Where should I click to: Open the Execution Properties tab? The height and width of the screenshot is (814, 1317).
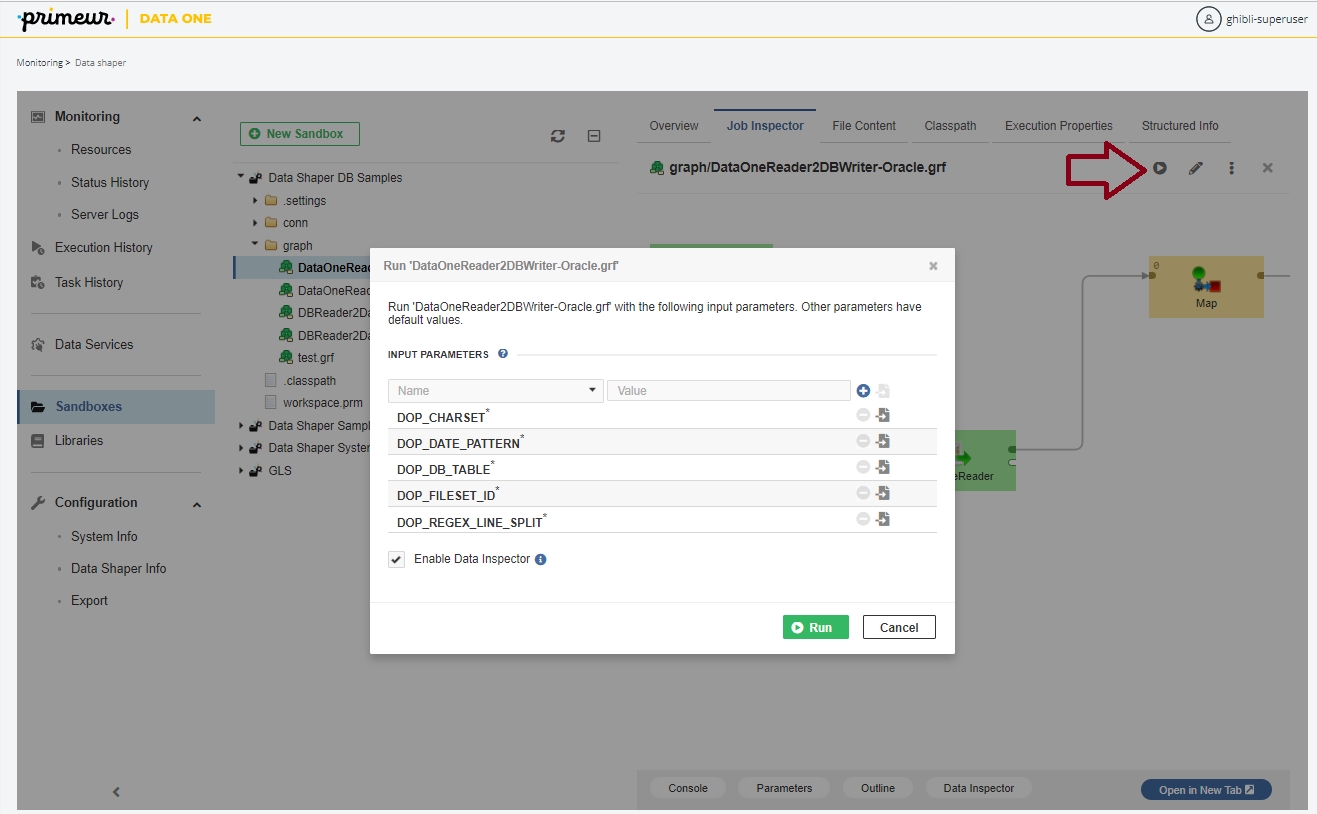point(1059,126)
